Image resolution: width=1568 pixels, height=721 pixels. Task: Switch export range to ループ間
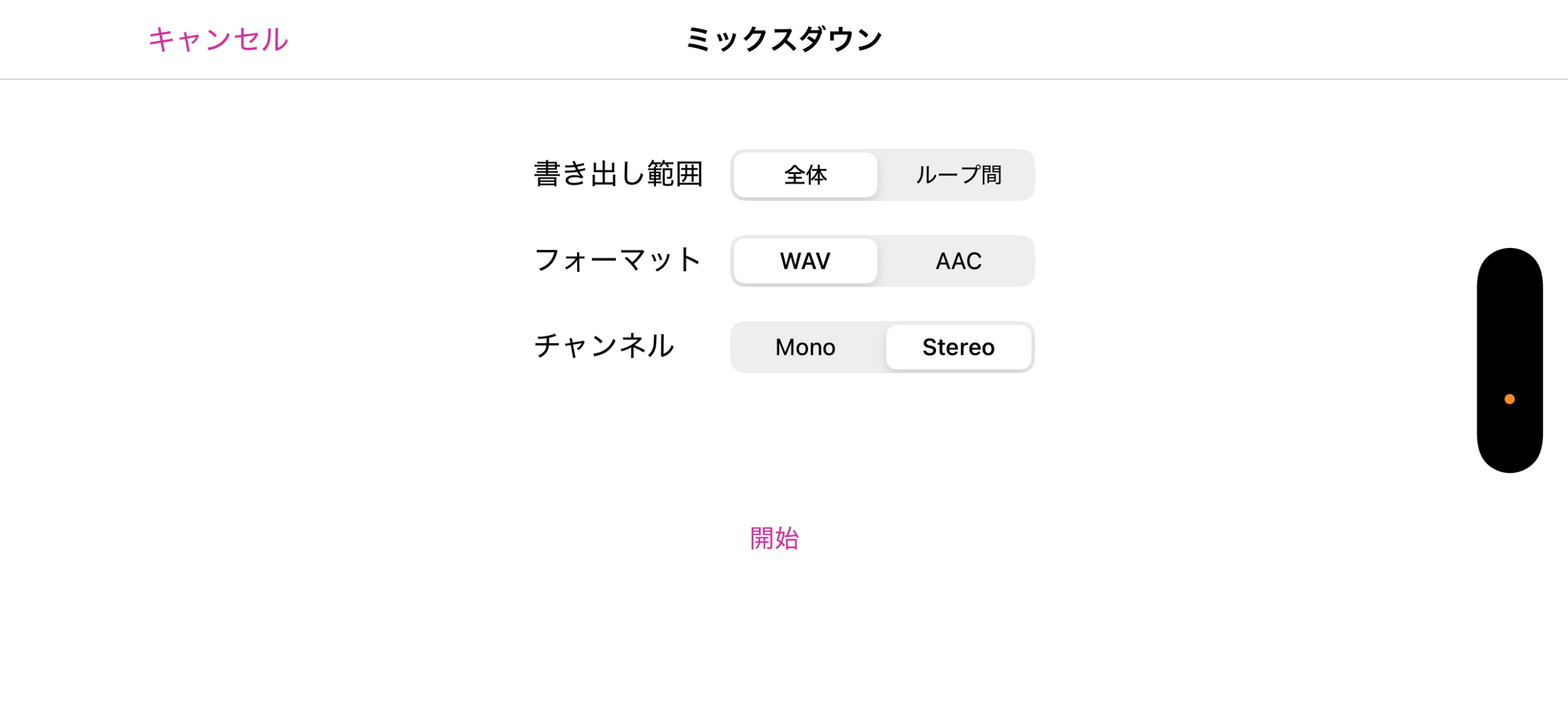pyautogui.click(x=958, y=175)
